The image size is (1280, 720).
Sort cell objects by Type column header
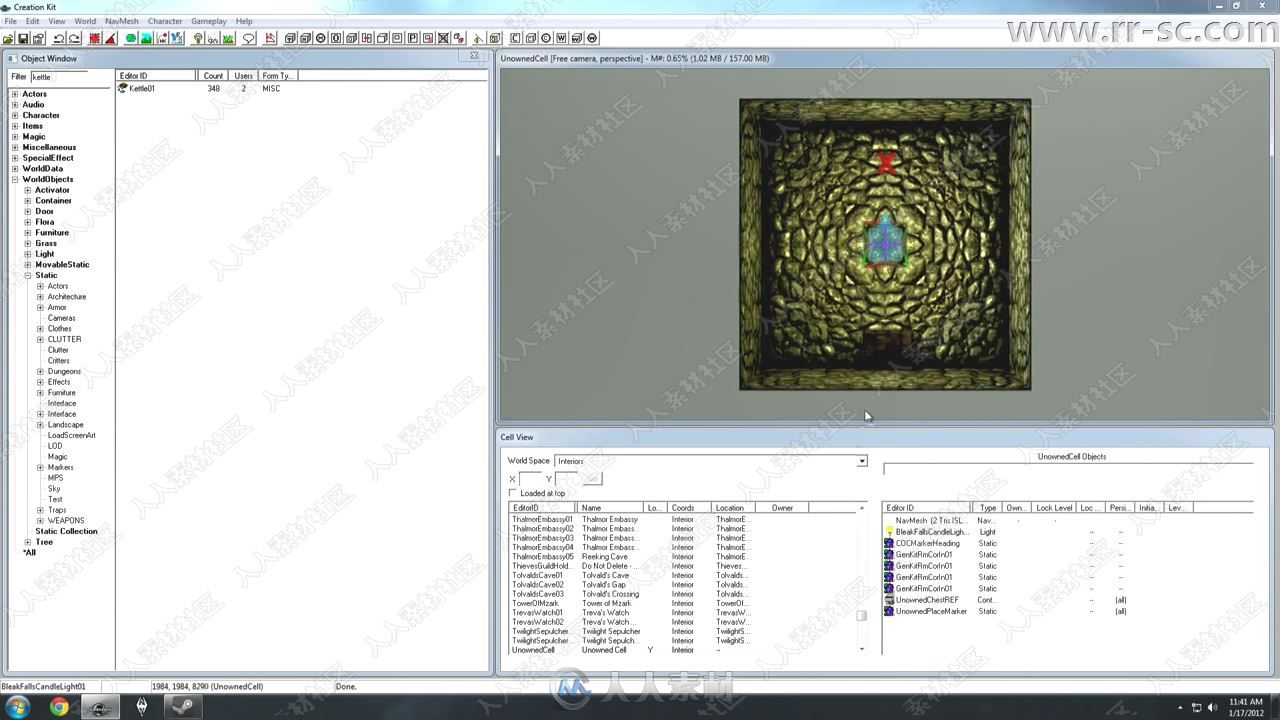click(988, 508)
